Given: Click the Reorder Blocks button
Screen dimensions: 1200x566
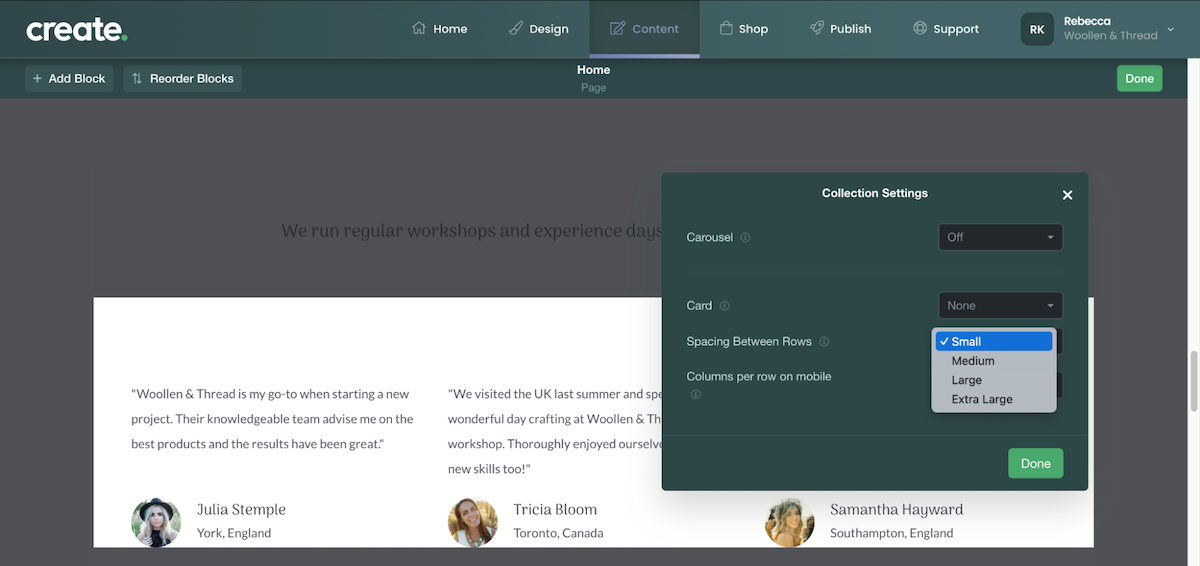Looking at the screenshot, I should pyautogui.click(x=182, y=78).
